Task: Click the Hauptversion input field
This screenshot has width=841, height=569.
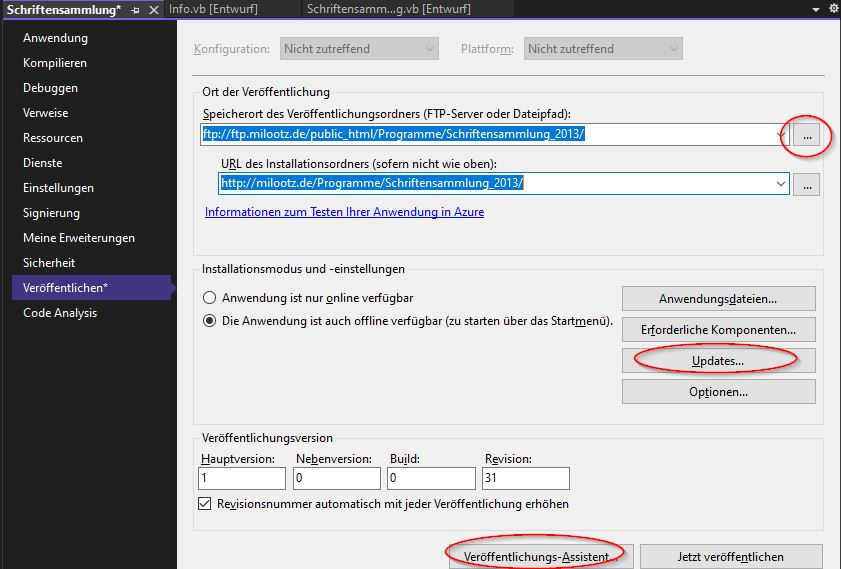Action: click(241, 479)
